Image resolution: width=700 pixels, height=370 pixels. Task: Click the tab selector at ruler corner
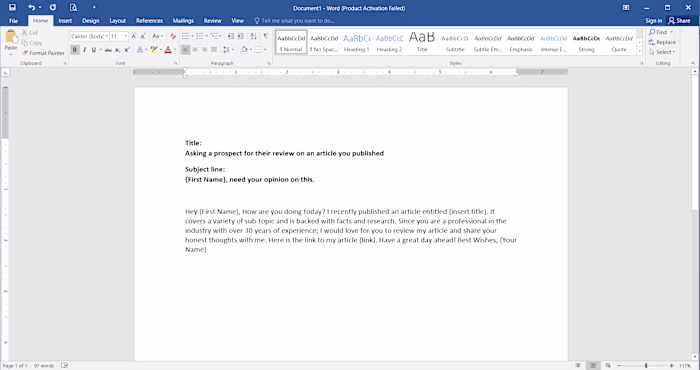[5, 72]
